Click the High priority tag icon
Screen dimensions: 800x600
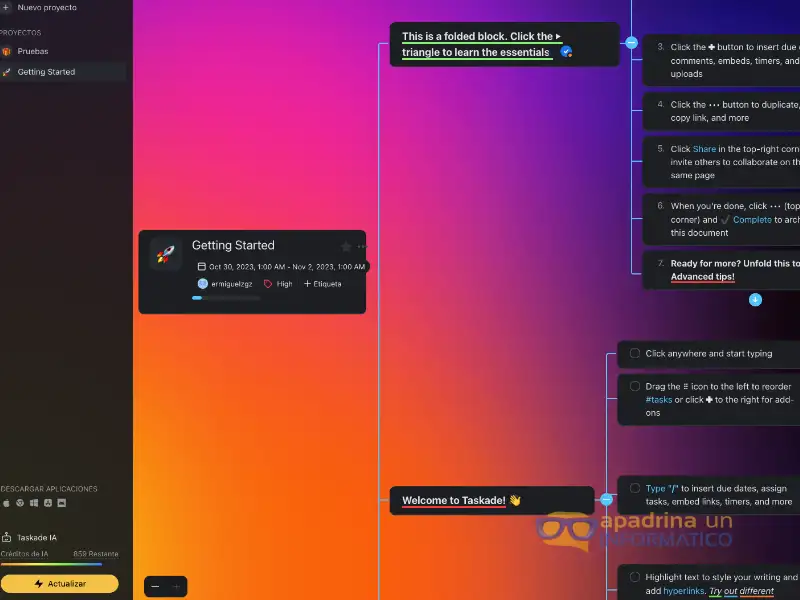(268, 284)
